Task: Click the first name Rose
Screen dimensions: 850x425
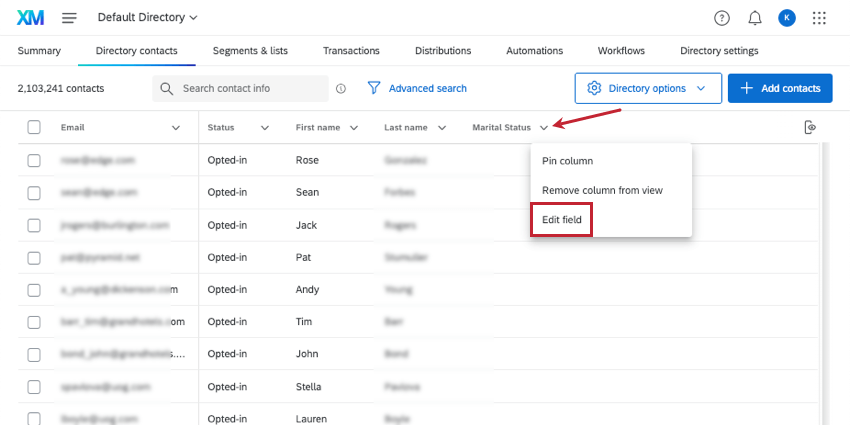Action: (x=307, y=160)
